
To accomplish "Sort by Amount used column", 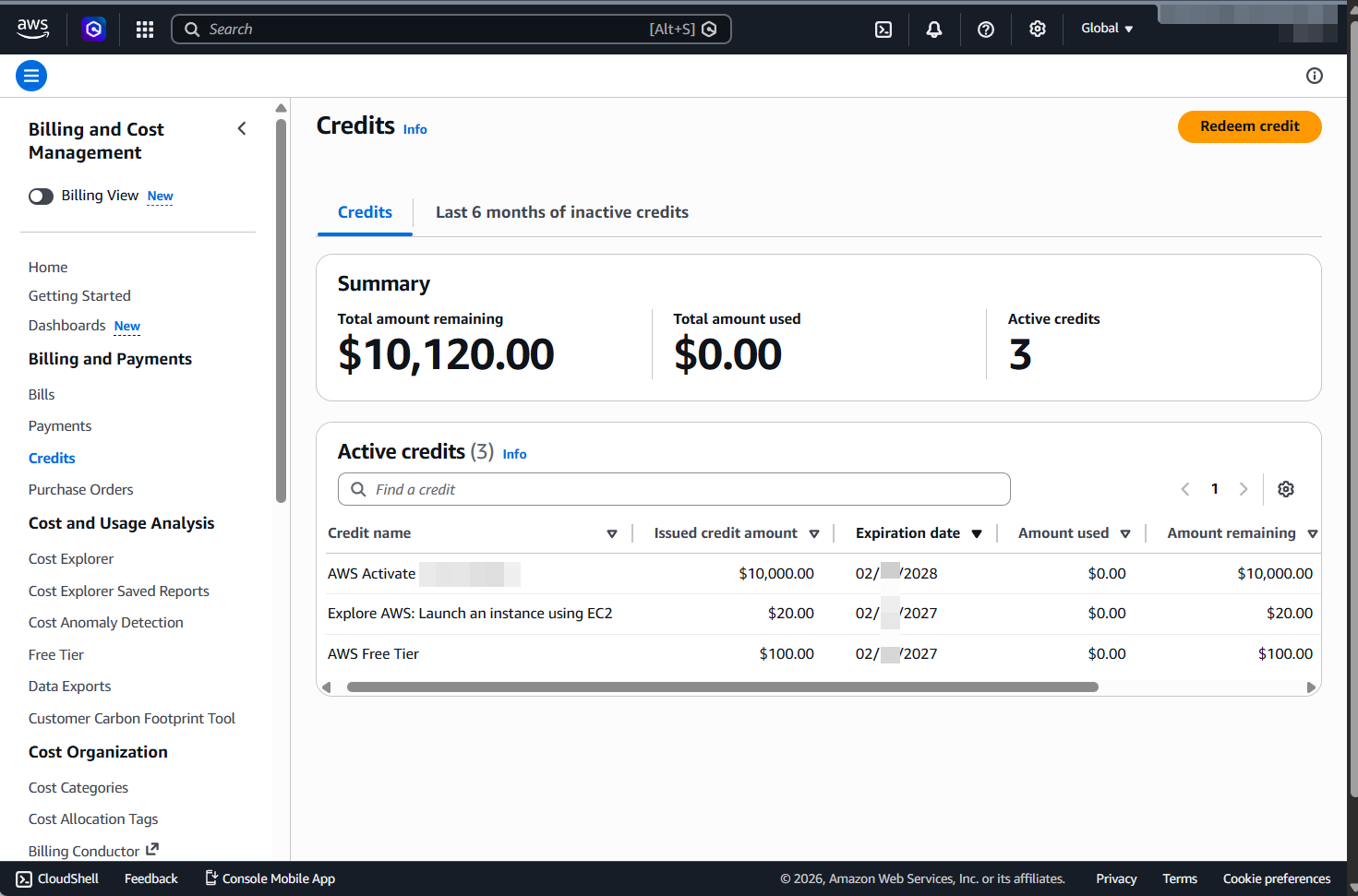I will pyautogui.click(x=1125, y=534).
